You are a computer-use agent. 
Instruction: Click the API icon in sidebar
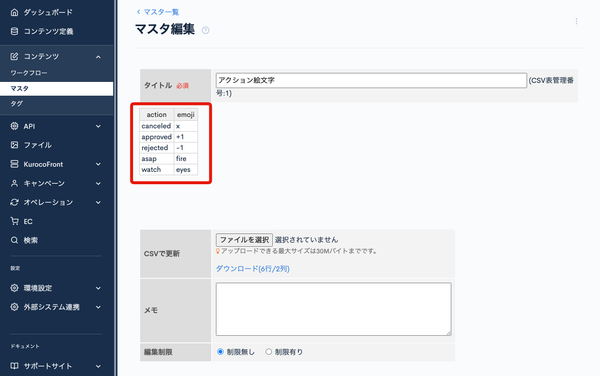click(14, 126)
